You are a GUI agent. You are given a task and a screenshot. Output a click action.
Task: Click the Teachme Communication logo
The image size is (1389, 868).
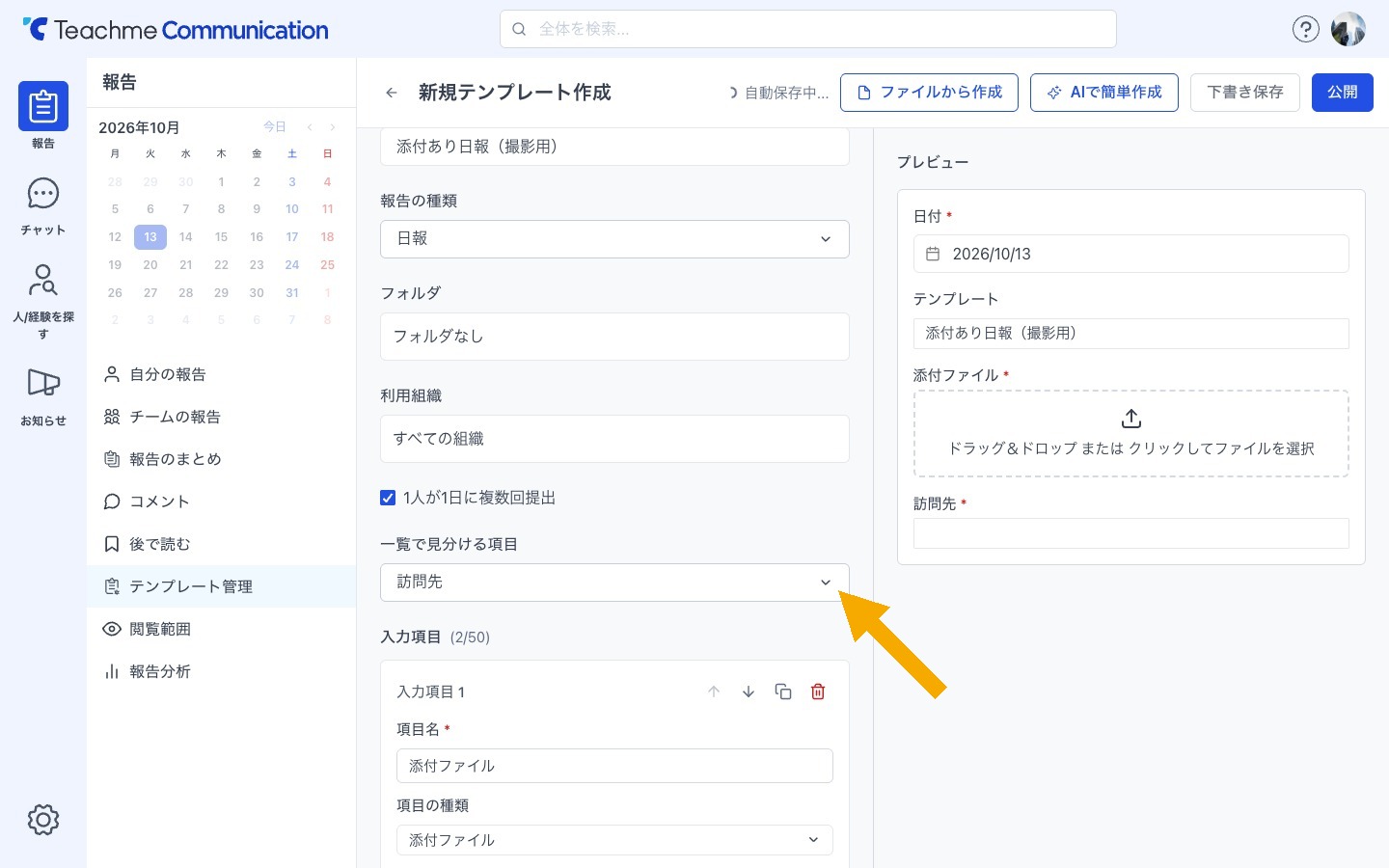pyautogui.click(x=176, y=30)
